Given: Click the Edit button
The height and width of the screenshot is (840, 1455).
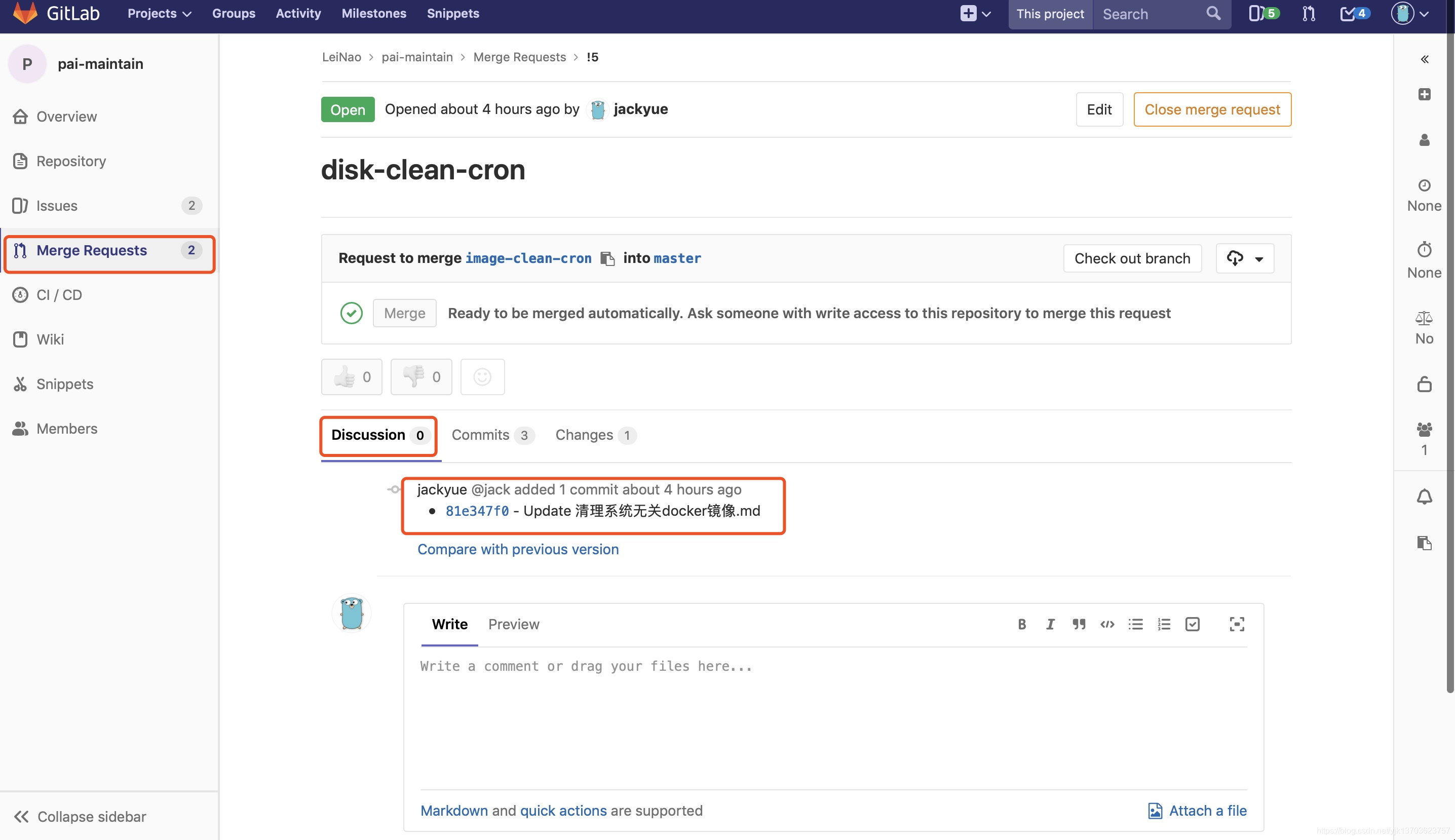Looking at the screenshot, I should (1099, 109).
